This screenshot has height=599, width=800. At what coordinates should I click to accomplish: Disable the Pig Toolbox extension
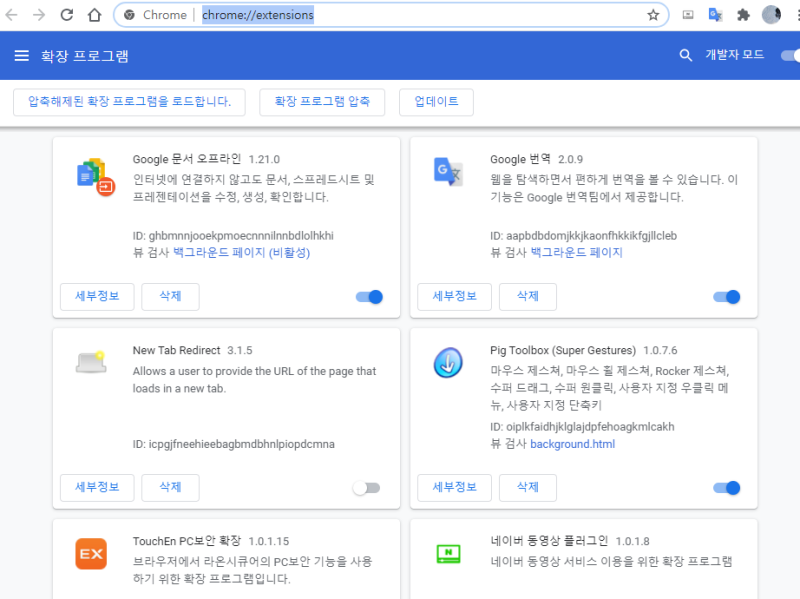[x=727, y=488]
